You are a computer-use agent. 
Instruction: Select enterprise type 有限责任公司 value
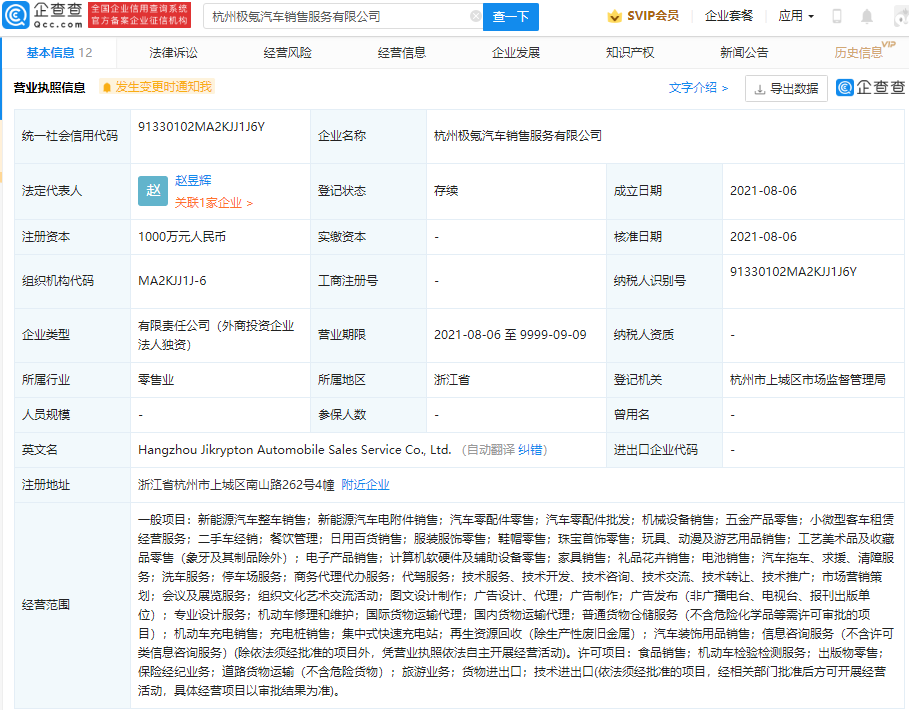pos(216,335)
